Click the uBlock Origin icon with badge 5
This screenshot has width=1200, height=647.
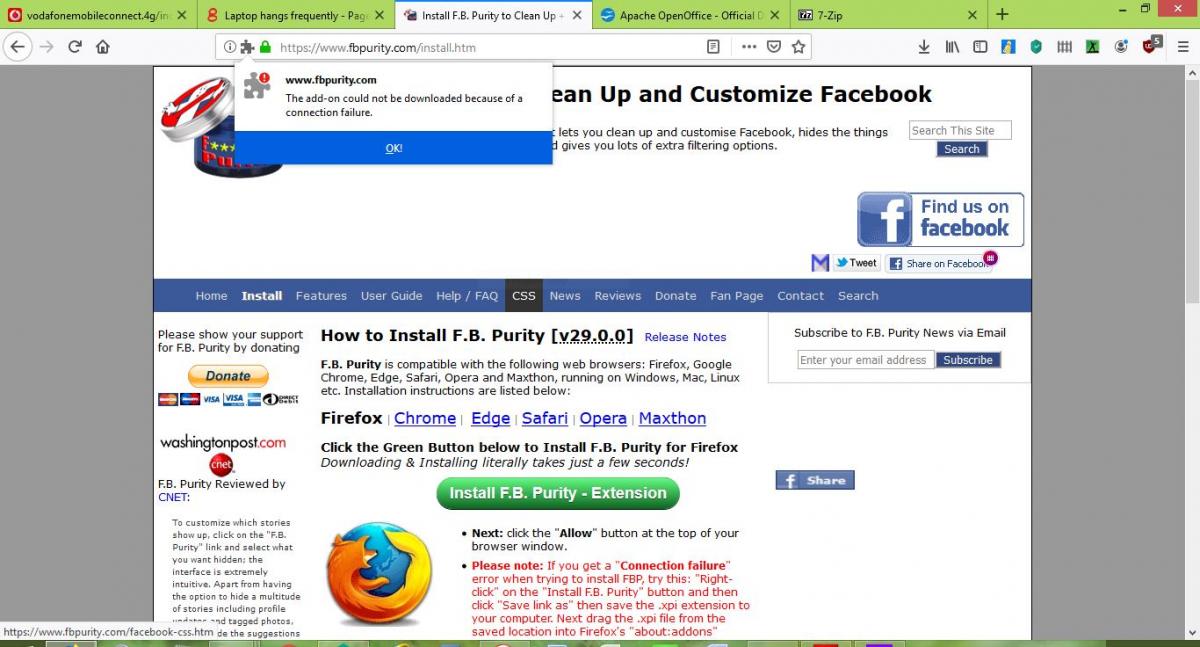pos(1150,46)
